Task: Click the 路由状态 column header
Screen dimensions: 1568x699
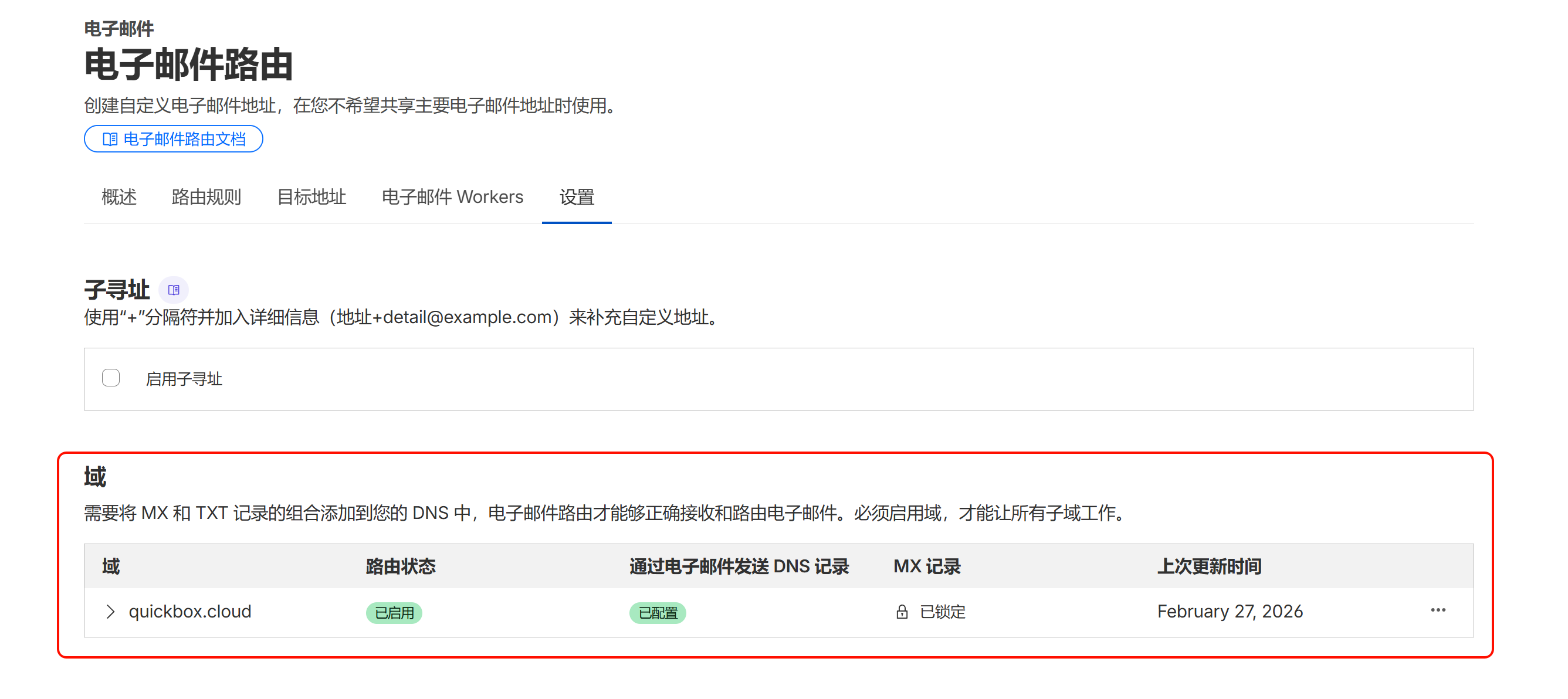Action: pyautogui.click(x=401, y=566)
